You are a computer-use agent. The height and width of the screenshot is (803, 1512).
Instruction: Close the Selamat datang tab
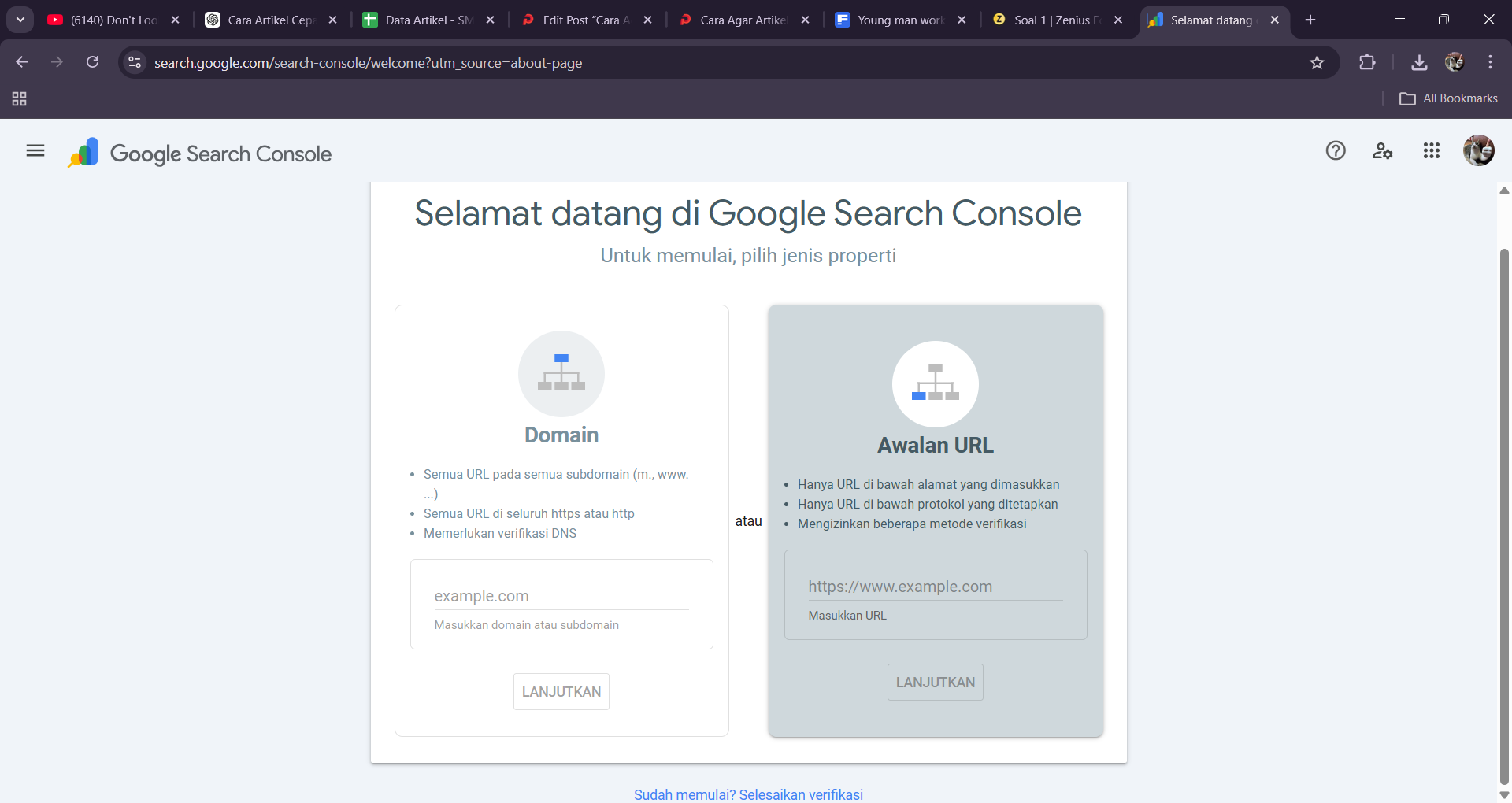pyautogui.click(x=1274, y=20)
